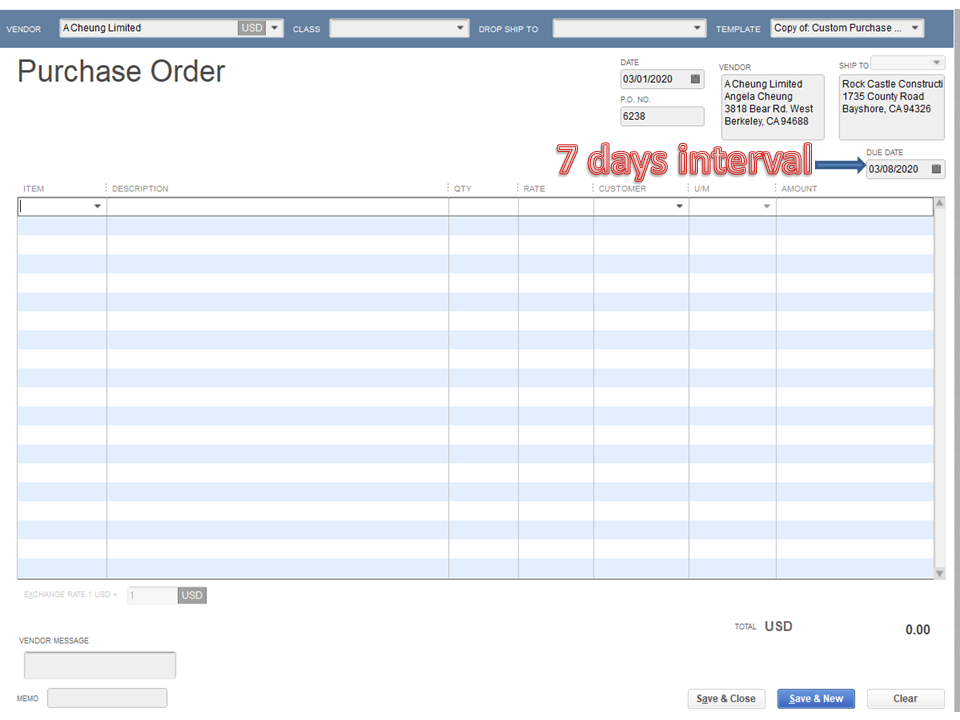Click the scroll down arrow of item table
This screenshot has height=720, width=960.
click(x=940, y=574)
